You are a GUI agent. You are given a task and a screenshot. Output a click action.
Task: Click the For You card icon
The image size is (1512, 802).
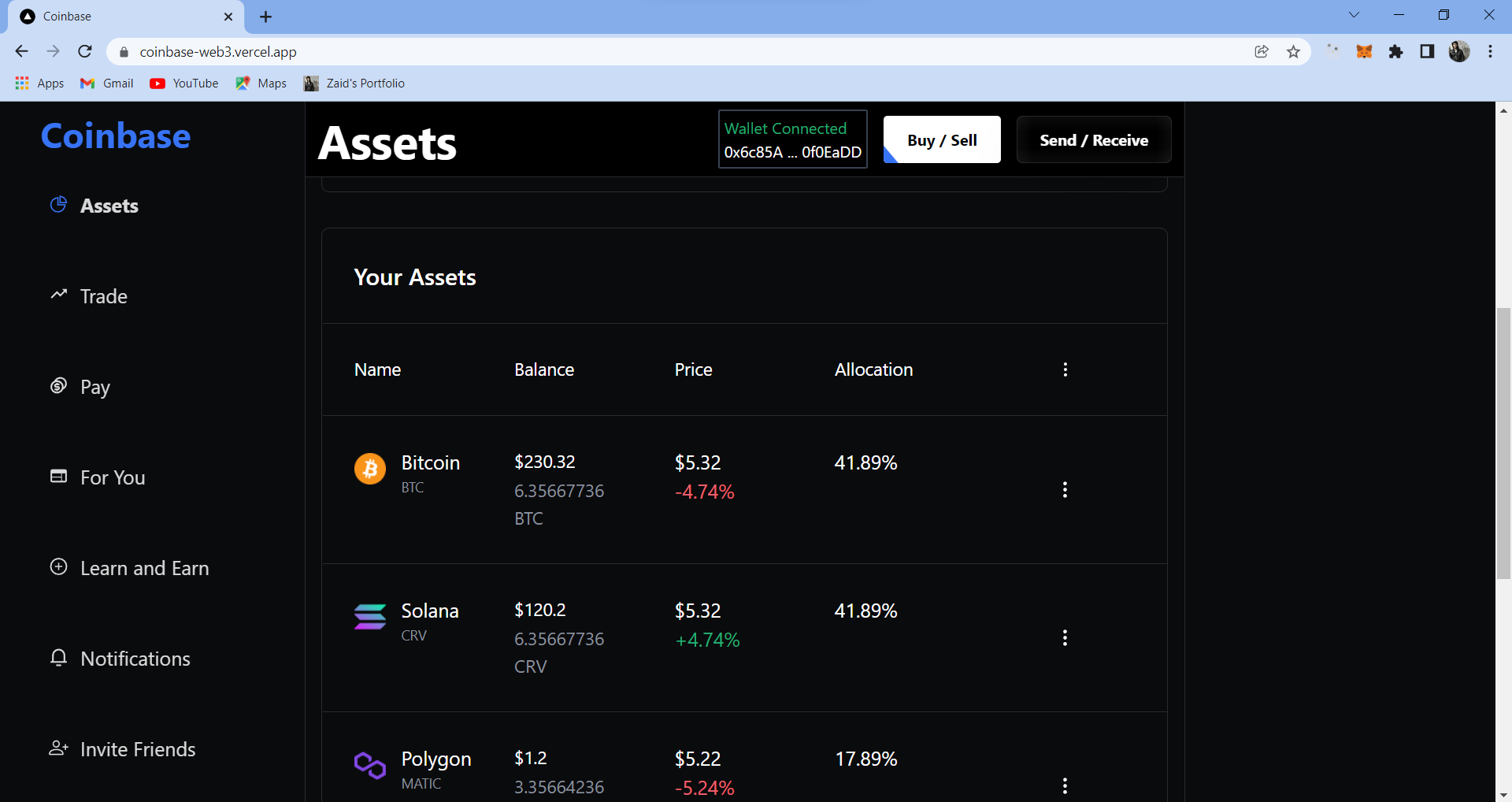click(x=58, y=476)
